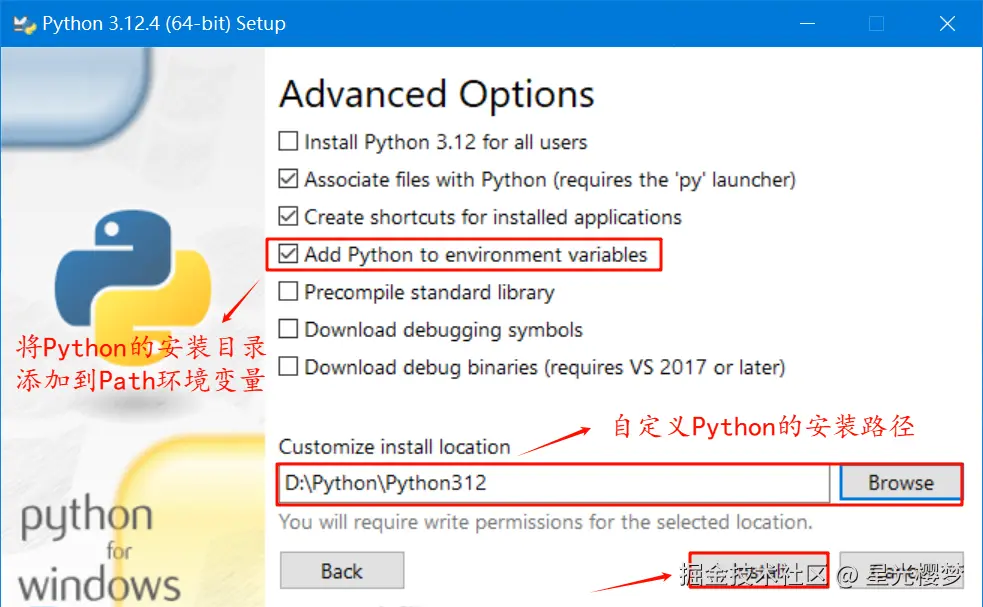Tick Download debug binaries checkbox
Screen dimensions: 983x607
[x=288, y=366]
